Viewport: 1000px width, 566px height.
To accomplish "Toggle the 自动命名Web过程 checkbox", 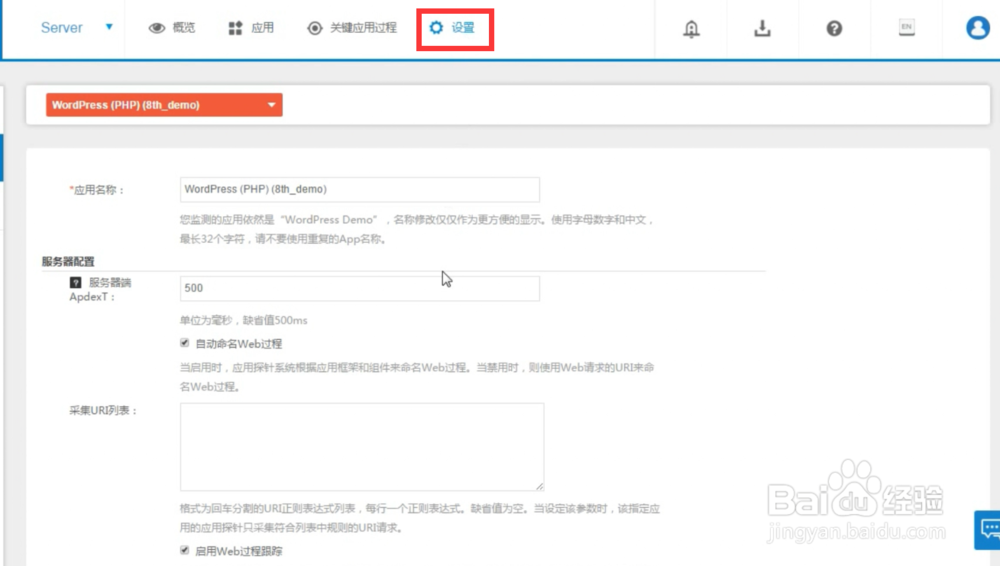I will click(184, 343).
